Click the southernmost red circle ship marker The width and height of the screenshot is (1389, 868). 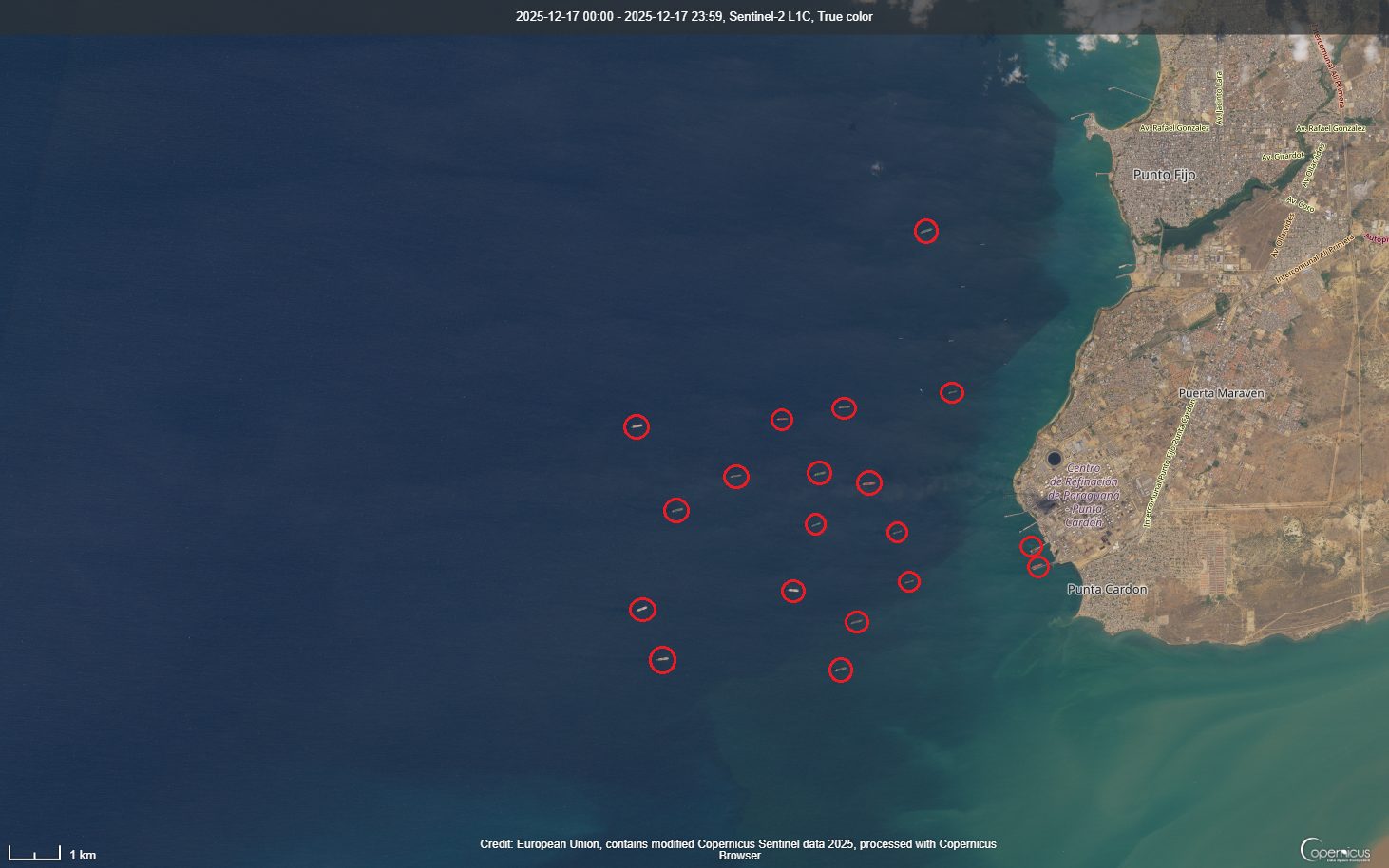point(840,670)
